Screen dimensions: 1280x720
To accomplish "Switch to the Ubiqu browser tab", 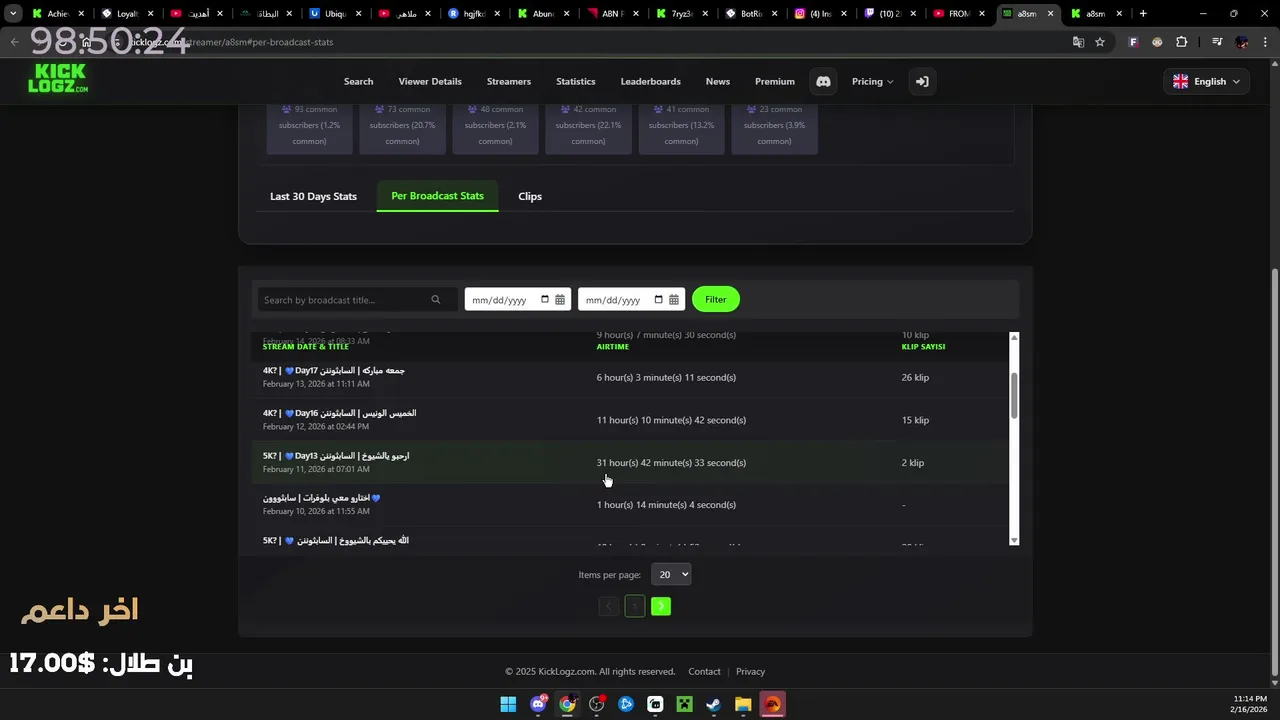I will pos(333,14).
